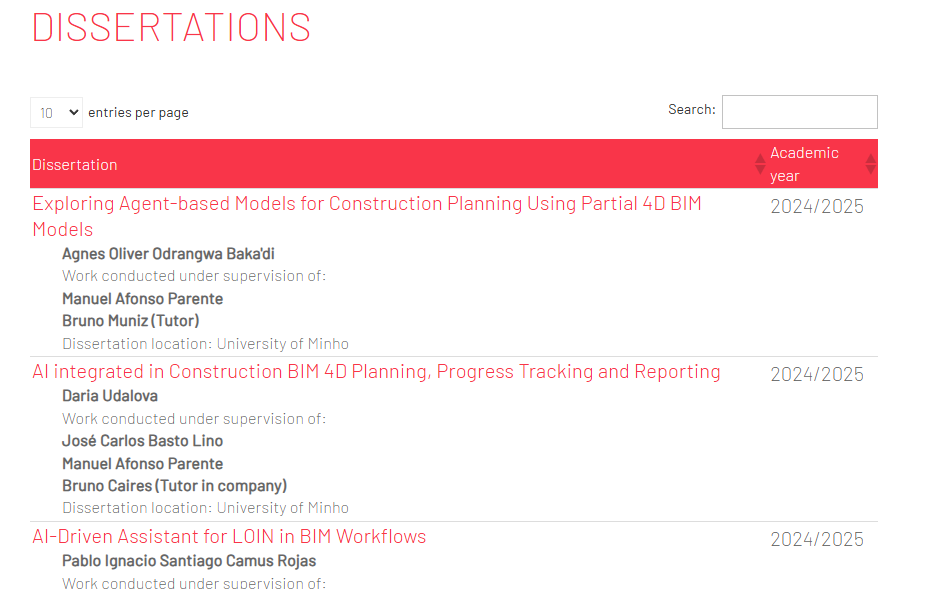Click Bruno Caires (Tutor in company)
This screenshot has width=930, height=589.
[174, 486]
